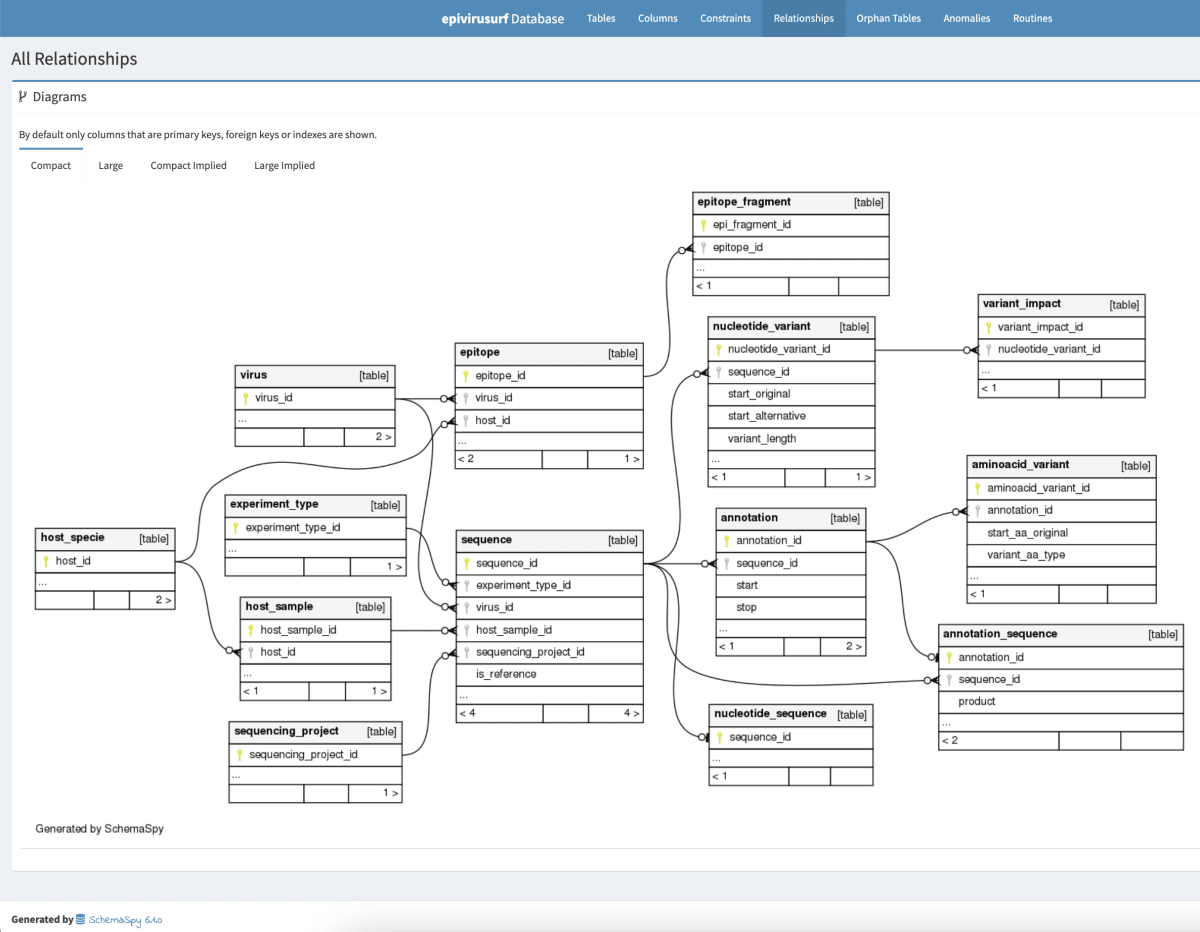Switch to the Large diagram tab
Screen dimensions: 1200x932
coord(111,165)
